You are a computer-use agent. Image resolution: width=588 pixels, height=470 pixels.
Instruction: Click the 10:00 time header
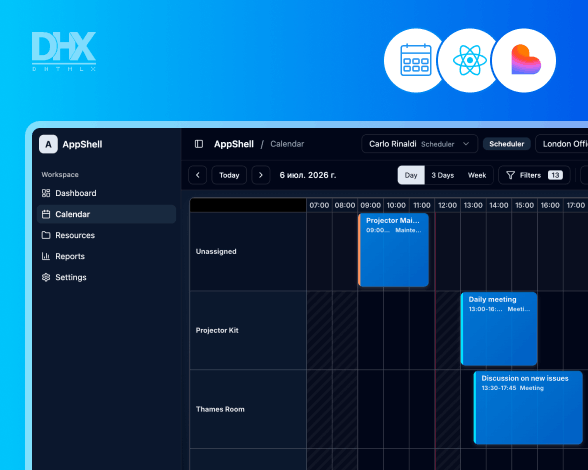pyautogui.click(x=396, y=205)
